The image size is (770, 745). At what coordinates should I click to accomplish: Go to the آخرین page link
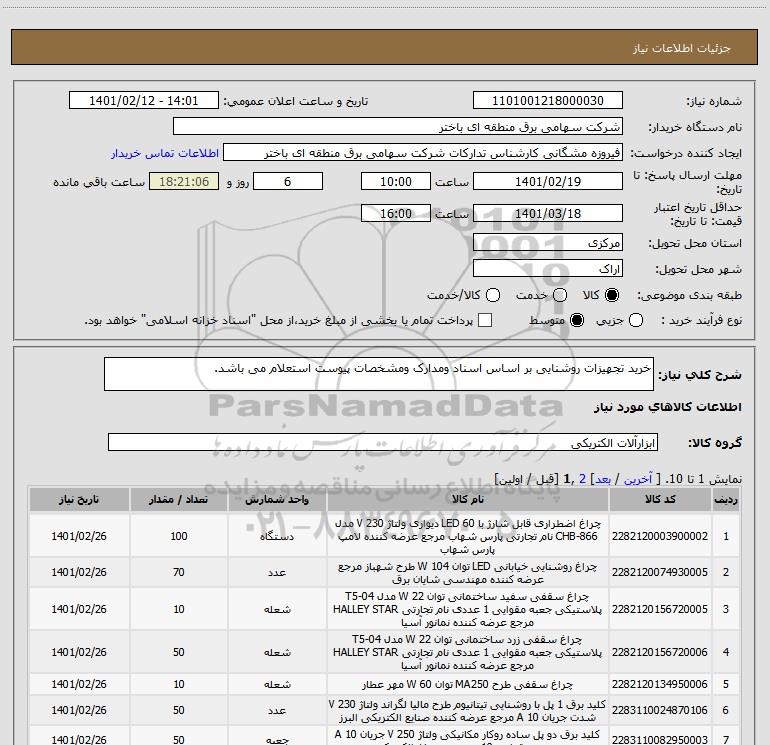638,479
